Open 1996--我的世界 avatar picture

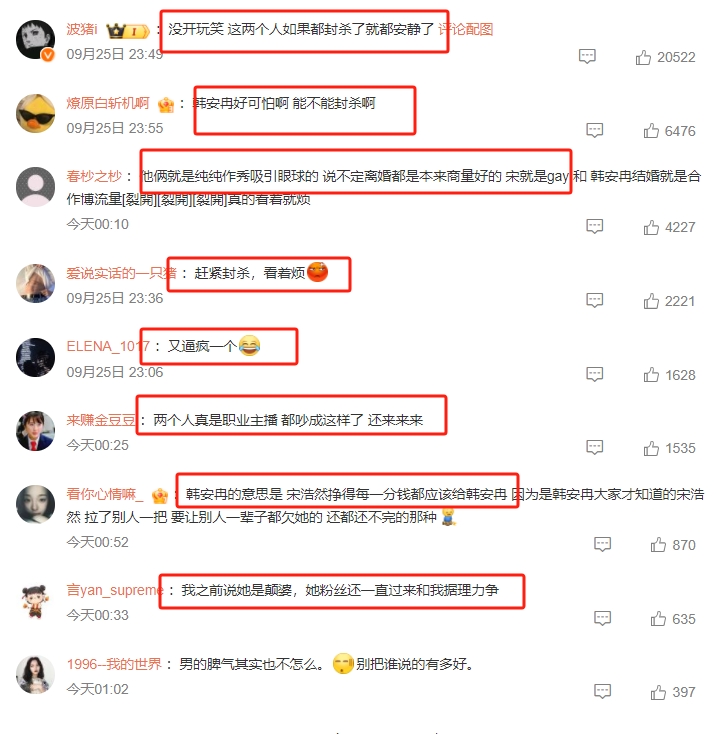[36, 675]
